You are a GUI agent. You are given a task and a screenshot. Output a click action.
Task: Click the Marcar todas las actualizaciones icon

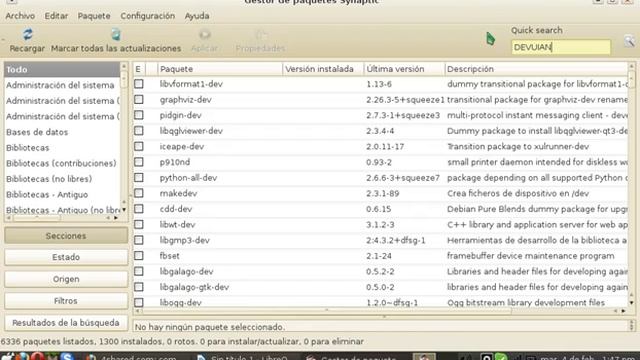click(x=116, y=34)
